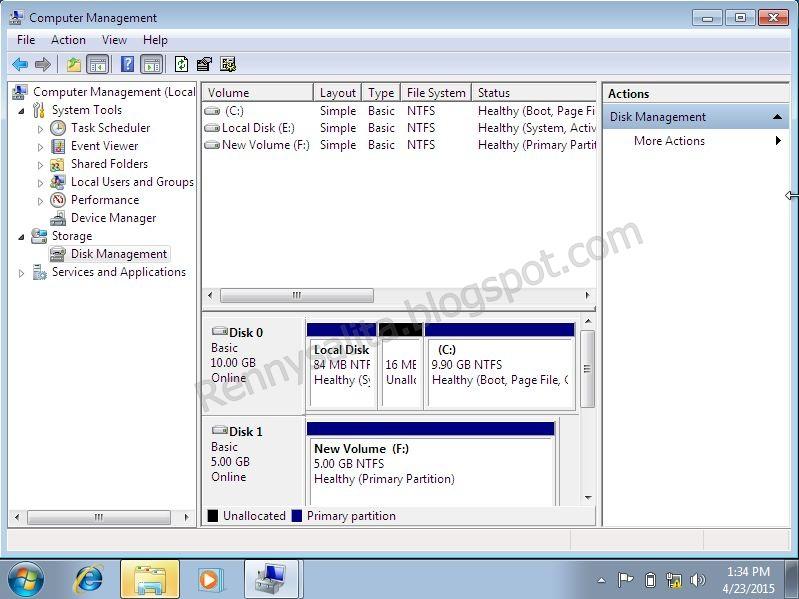Image resolution: width=799 pixels, height=599 pixels.
Task: Click the Properties toolbar icon
Action: tap(204, 64)
